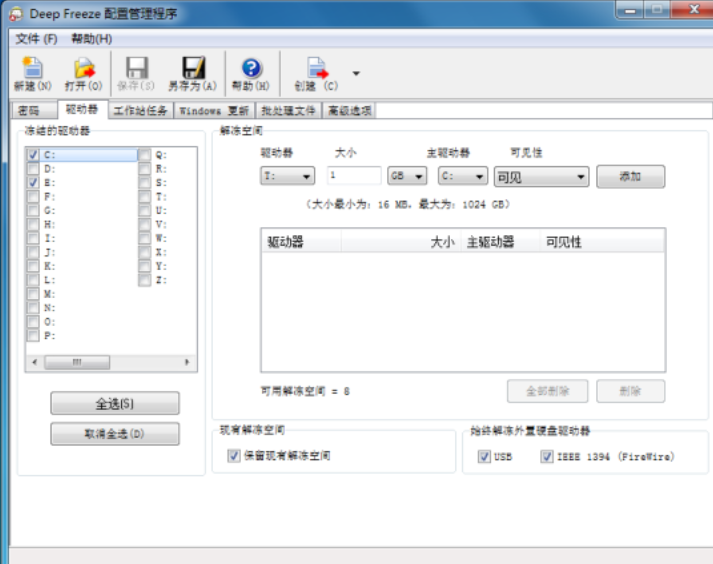Switch to the 工作站任务 tab

tap(141, 111)
